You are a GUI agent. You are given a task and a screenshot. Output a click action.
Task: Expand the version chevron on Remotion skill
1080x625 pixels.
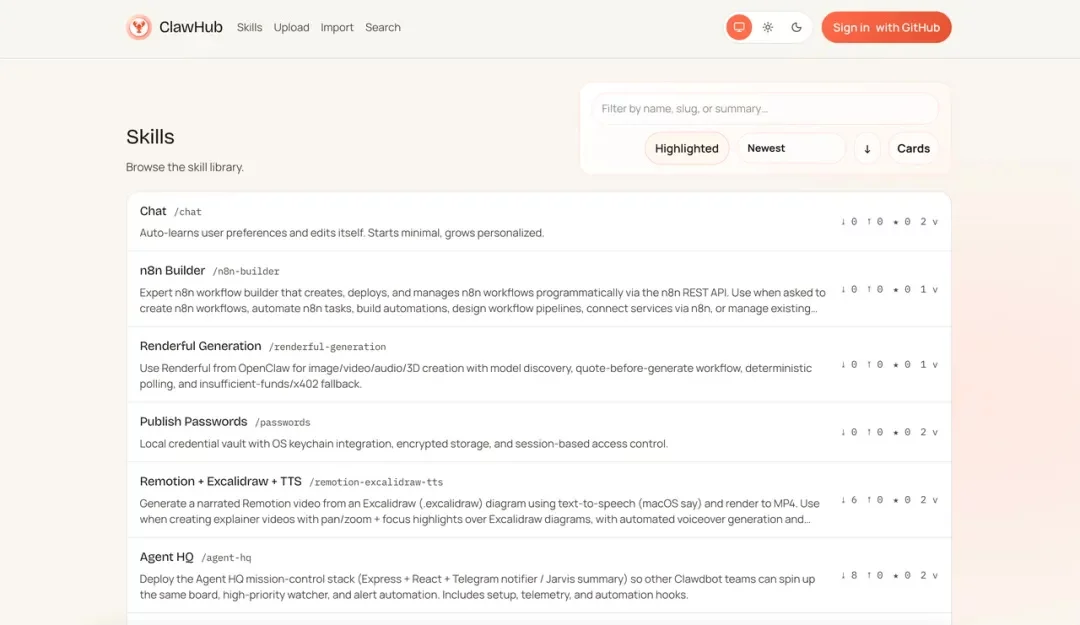pyautogui.click(x=935, y=500)
